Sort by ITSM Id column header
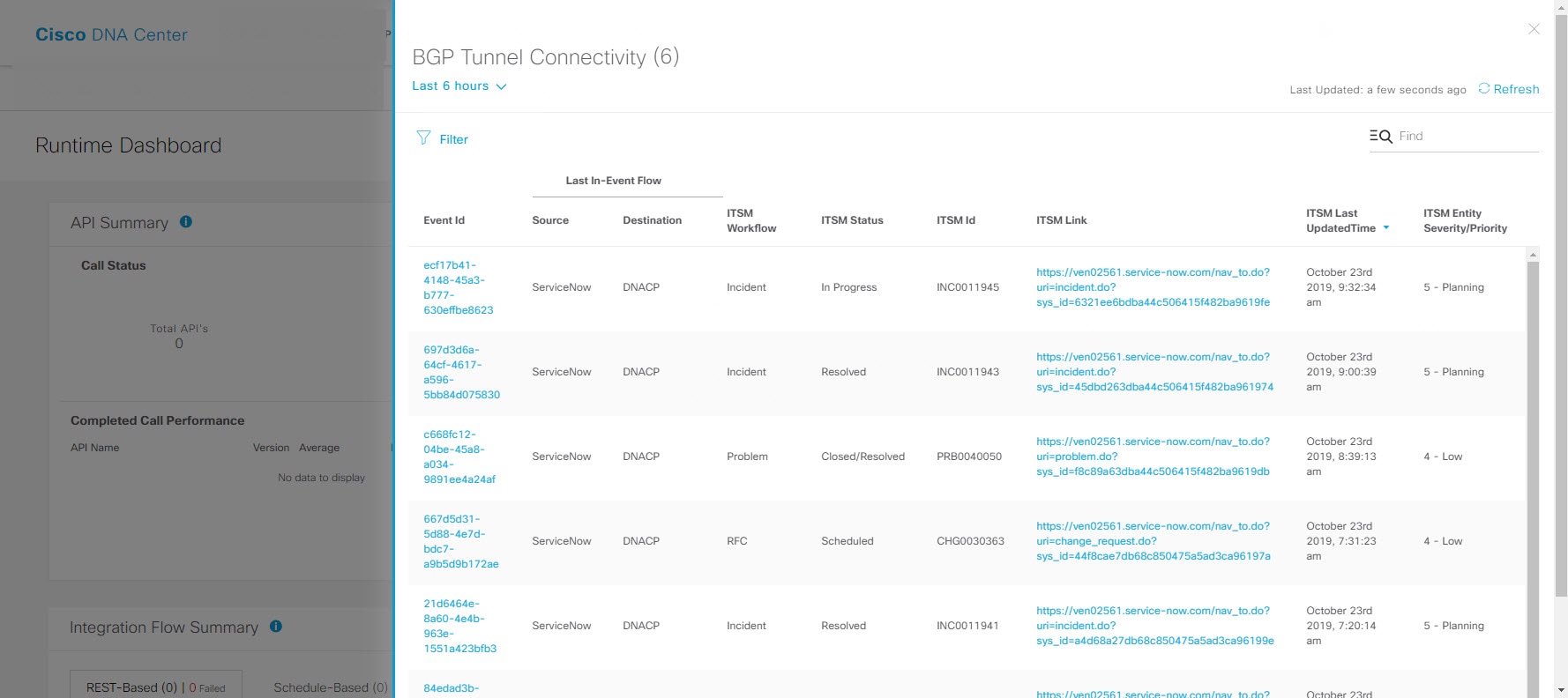The height and width of the screenshot is (698, 1568). 956,220
